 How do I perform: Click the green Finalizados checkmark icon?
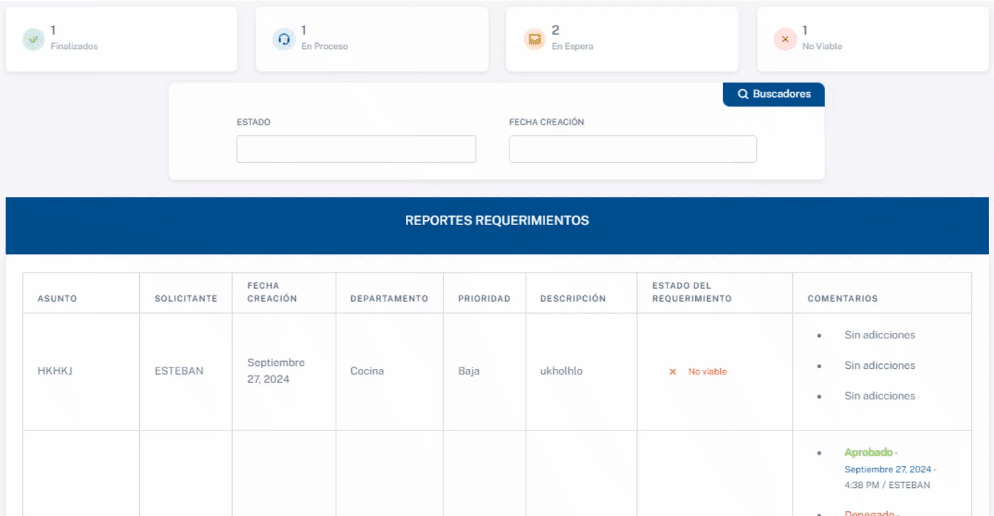(x=33, y=39)
